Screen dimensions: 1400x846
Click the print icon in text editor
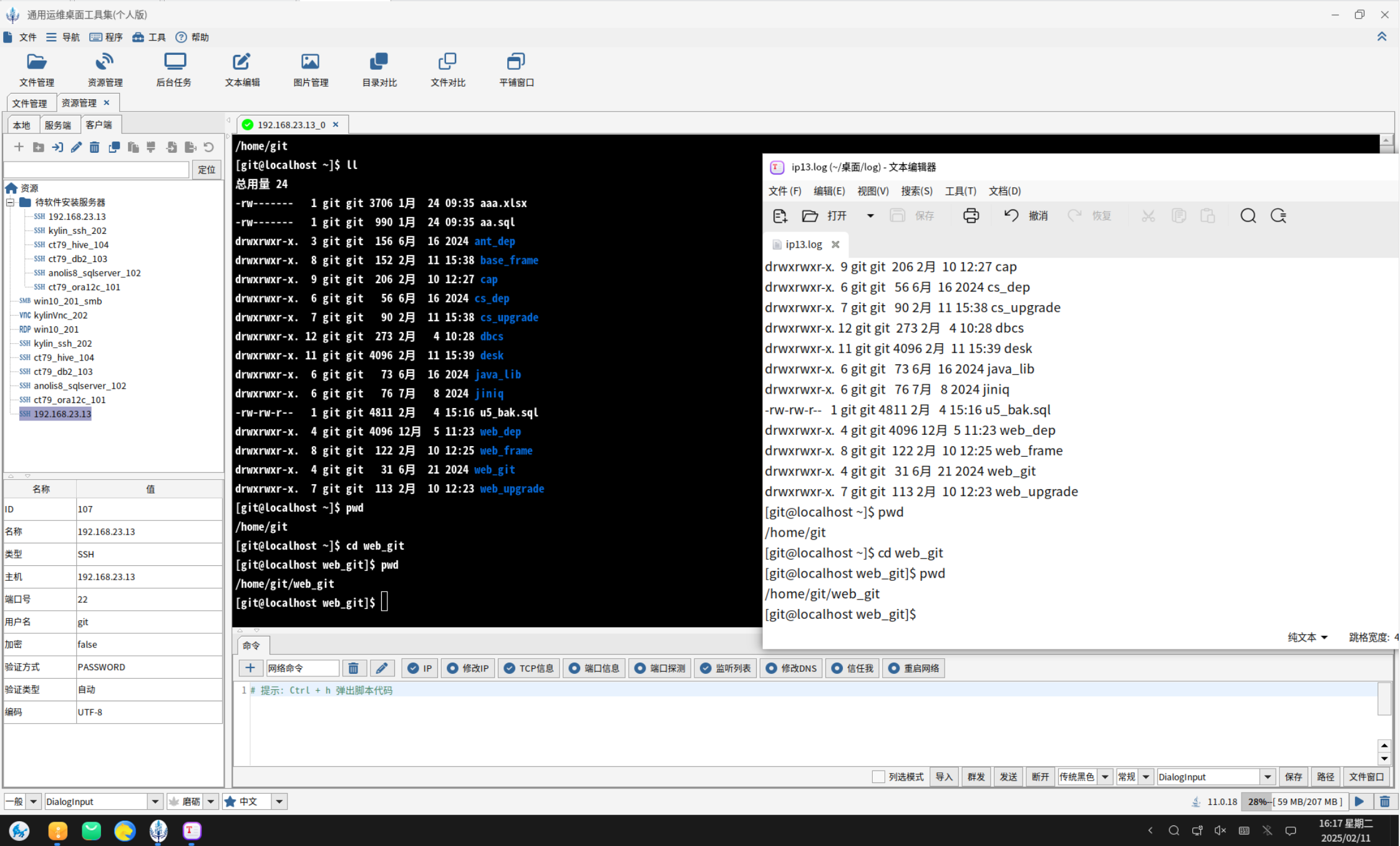pos(971,216)
